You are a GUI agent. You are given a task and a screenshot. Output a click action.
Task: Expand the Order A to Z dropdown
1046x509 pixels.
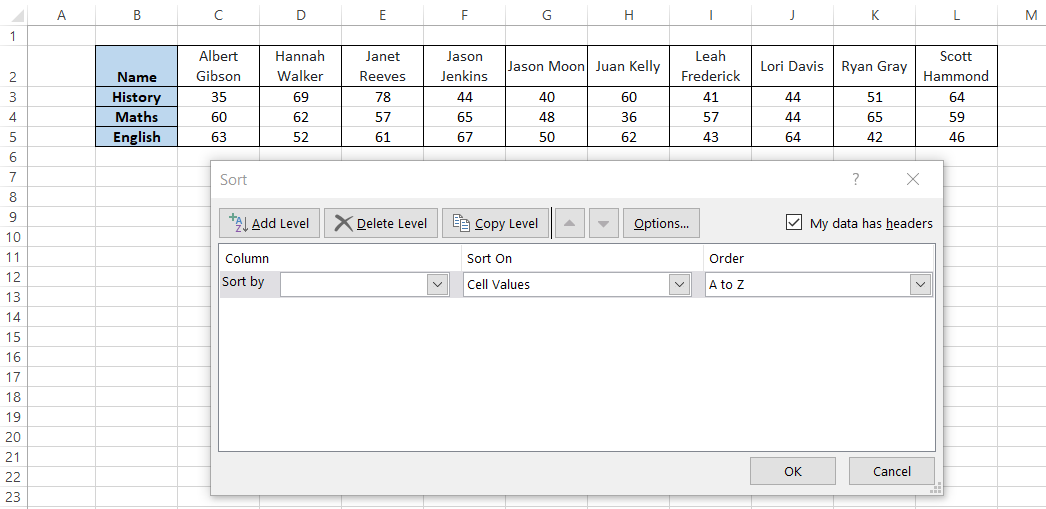[919, 284]
